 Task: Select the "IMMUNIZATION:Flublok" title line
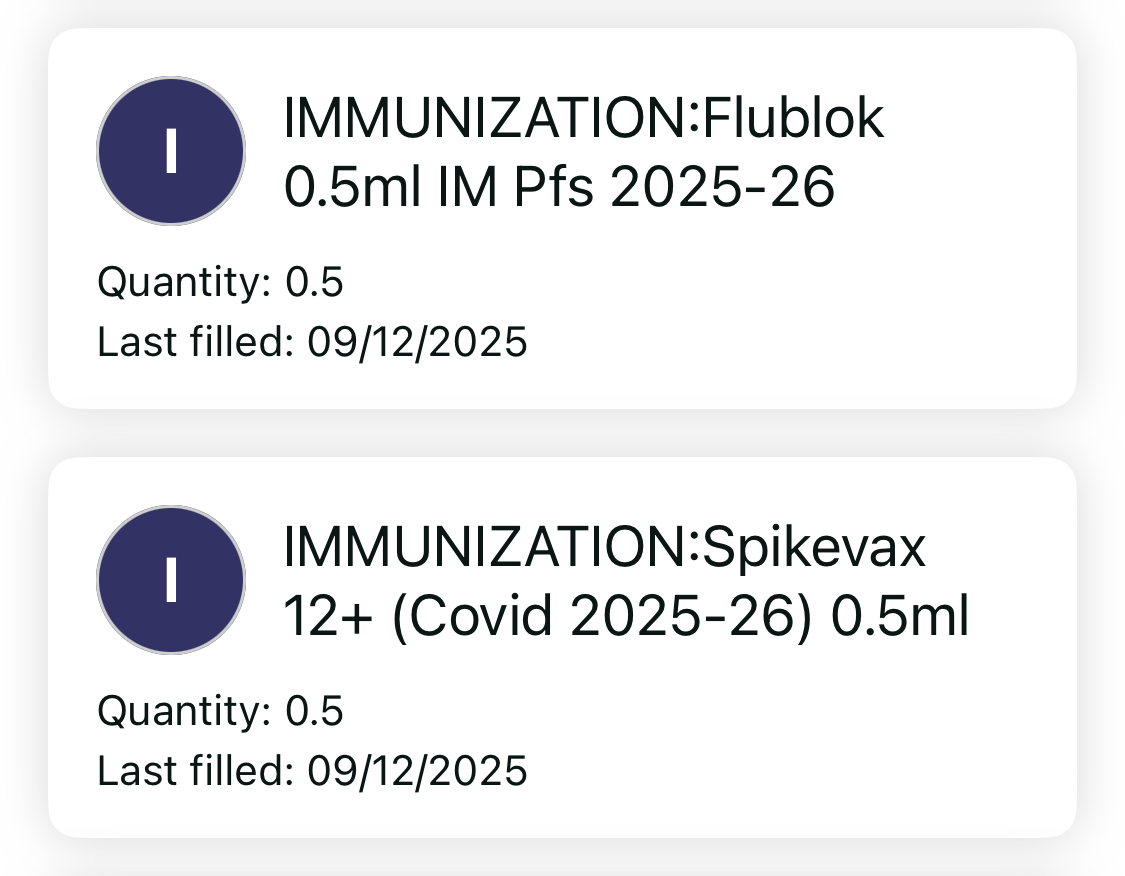[584, 120]
